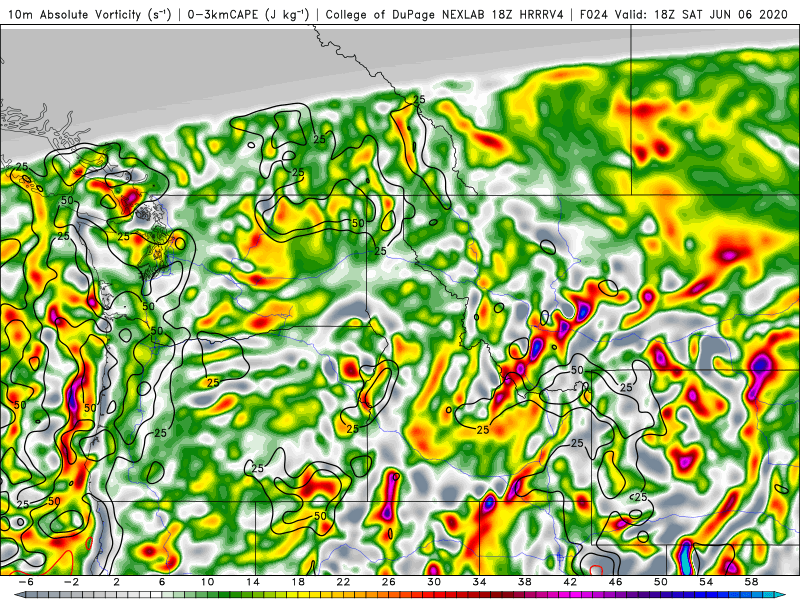This screenshot has width=800, height=600.
Task: Click the '58' value on the color scale
Action: (752, 582)
